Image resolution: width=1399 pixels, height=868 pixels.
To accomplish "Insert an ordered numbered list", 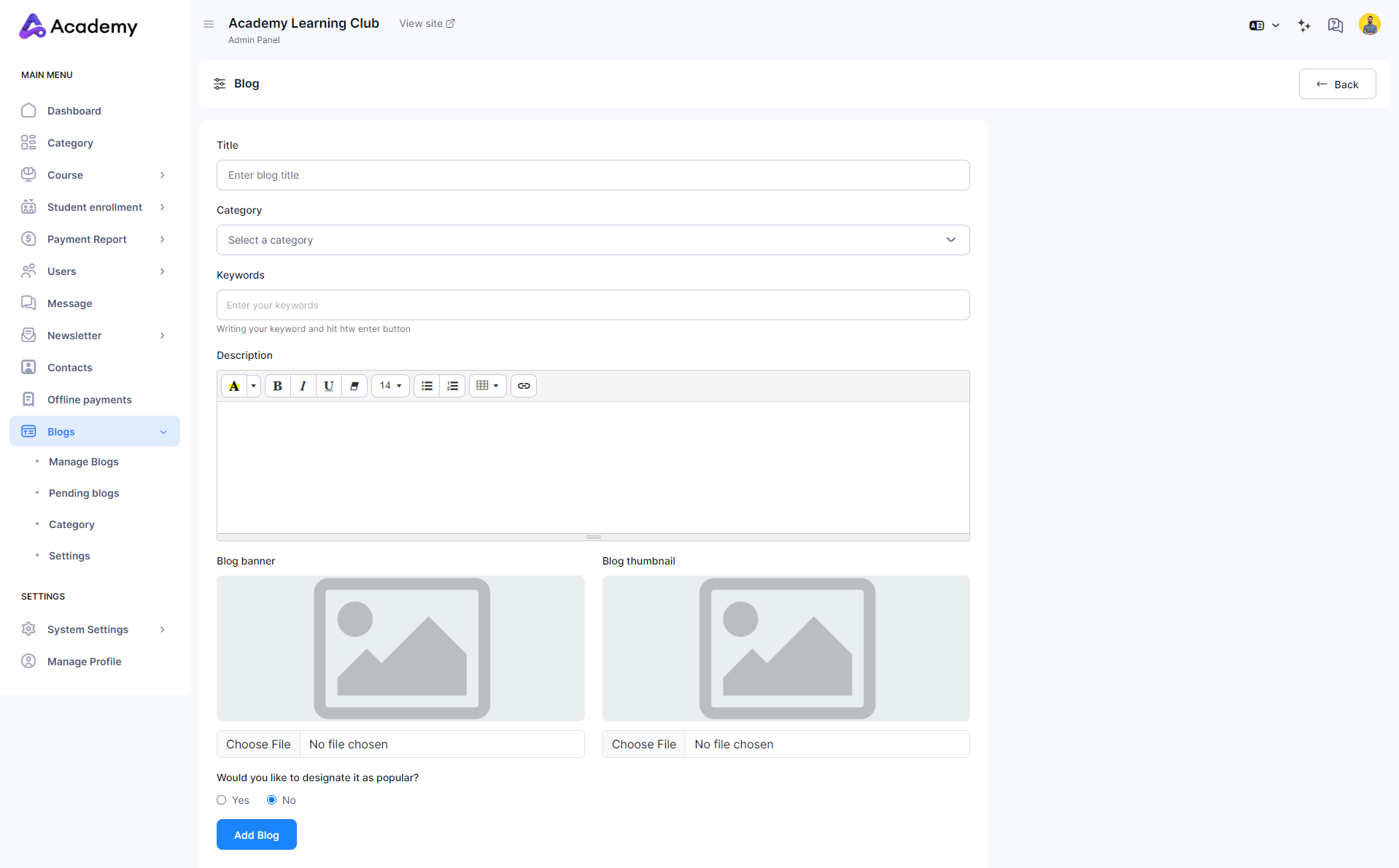I will coord(452,386).
